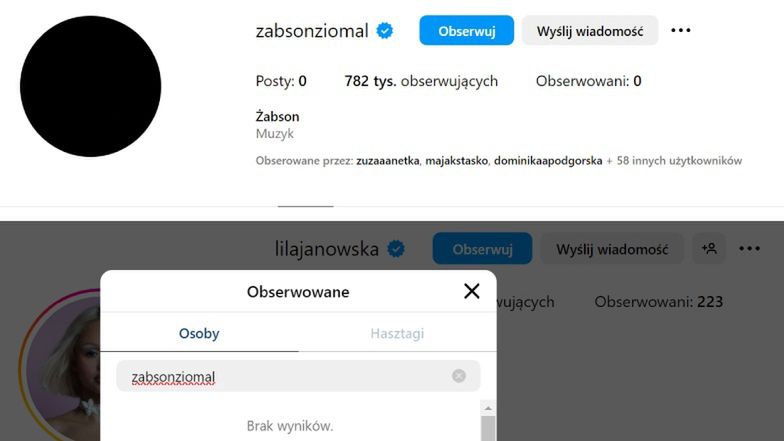Switch to the Osoby tab
The width and height of the screenshot is (784, 441).
[199, 334]
